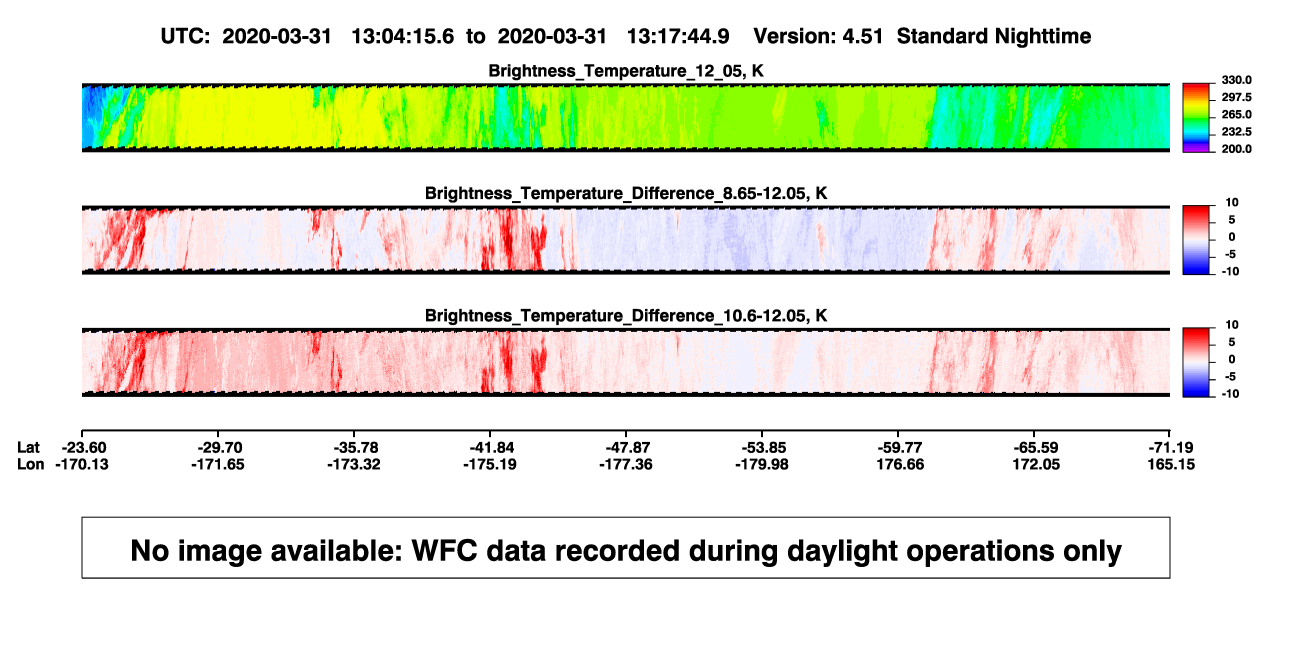This screenshot has height=667, width=1300.
Task: Click latitude value -41.84
Action: [492, 447]
